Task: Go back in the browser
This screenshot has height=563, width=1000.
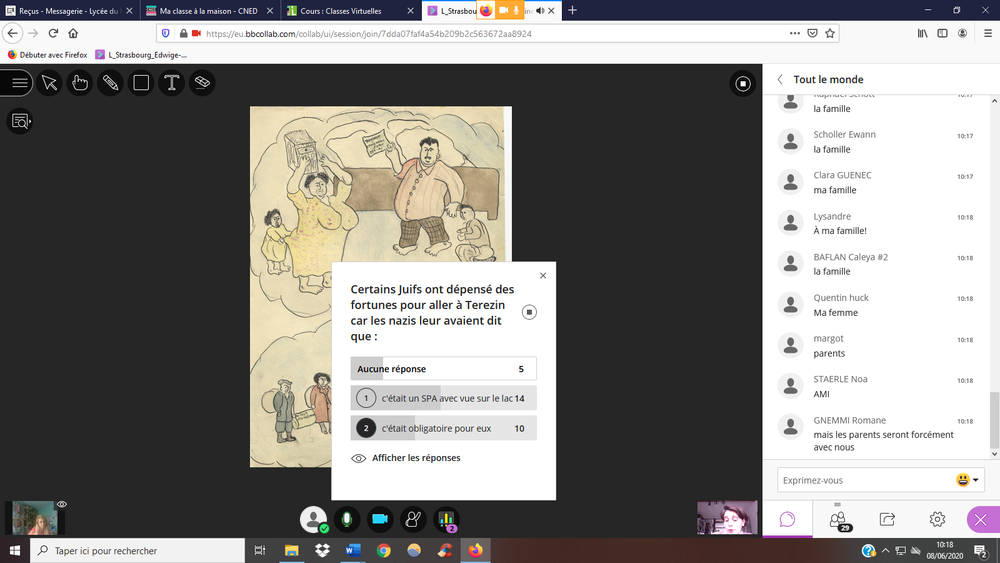Action: (x=13, y=33)
